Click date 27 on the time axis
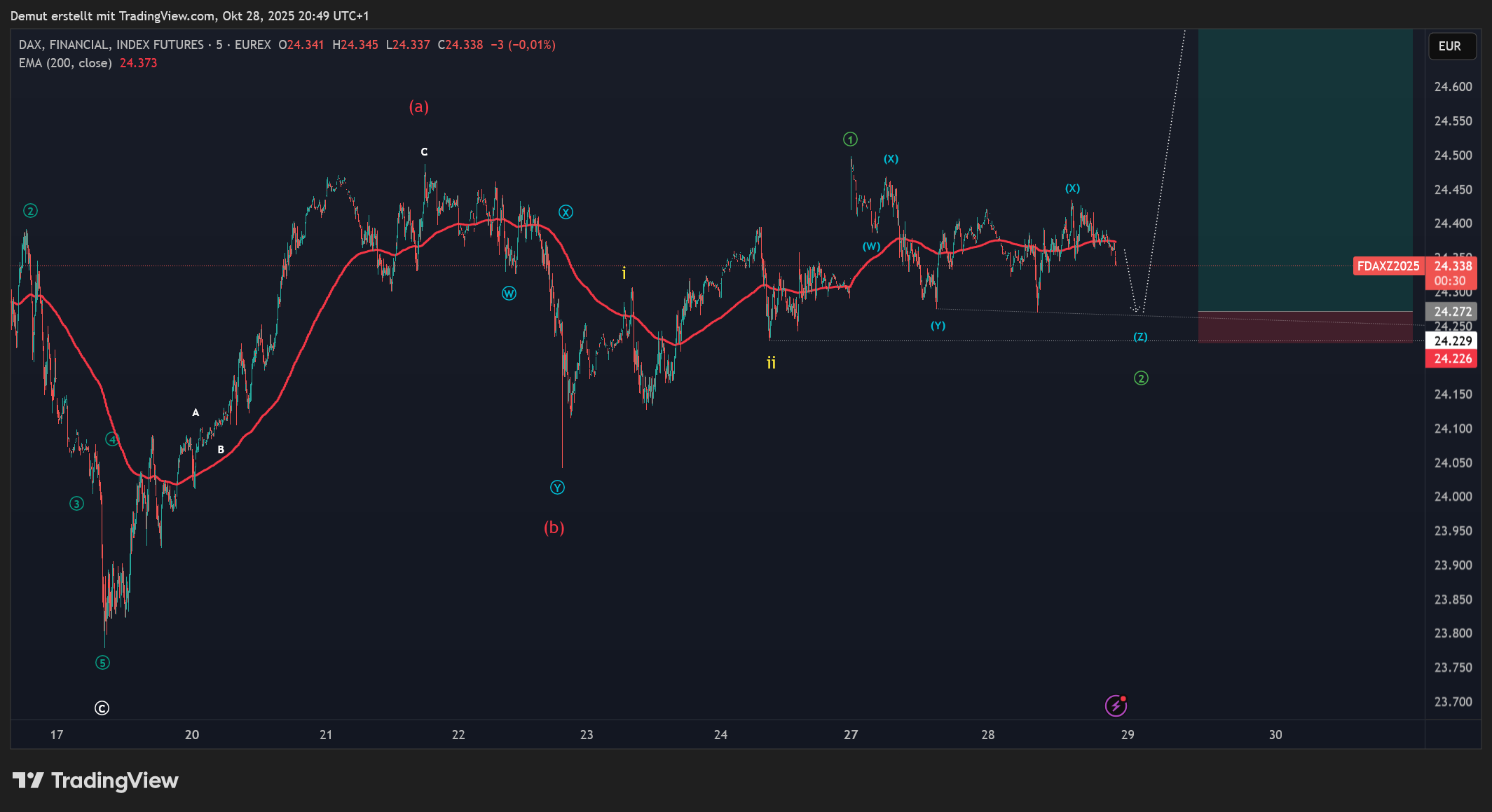 point(850,735)
